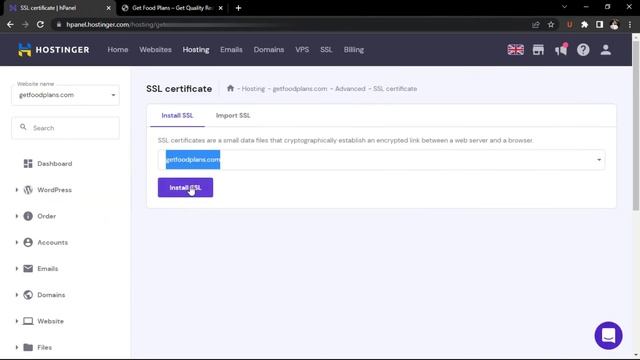Open the user profile icon
This screenshot has width=640, height=360.
click(605, 50)
